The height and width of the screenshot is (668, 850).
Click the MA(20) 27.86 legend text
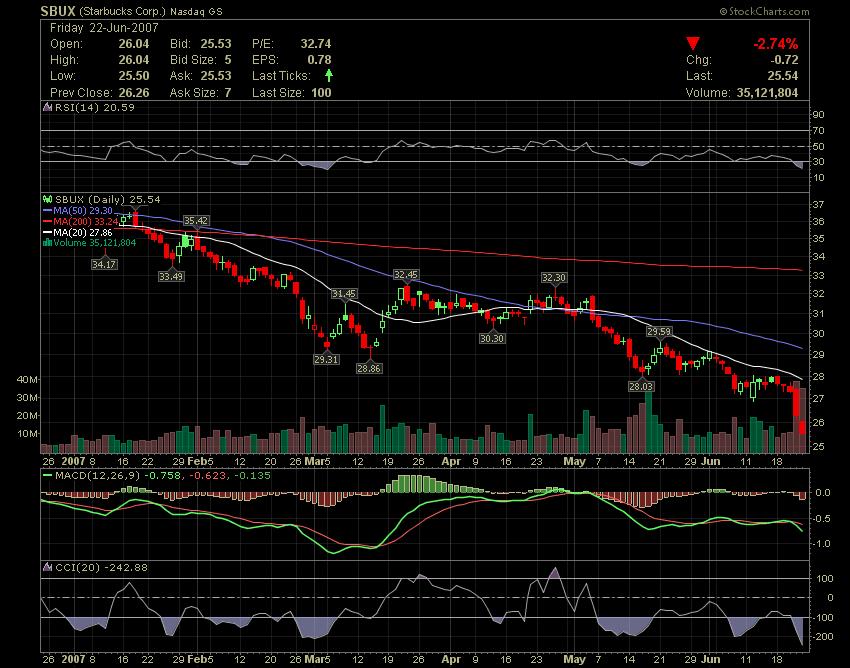[83, 233]
